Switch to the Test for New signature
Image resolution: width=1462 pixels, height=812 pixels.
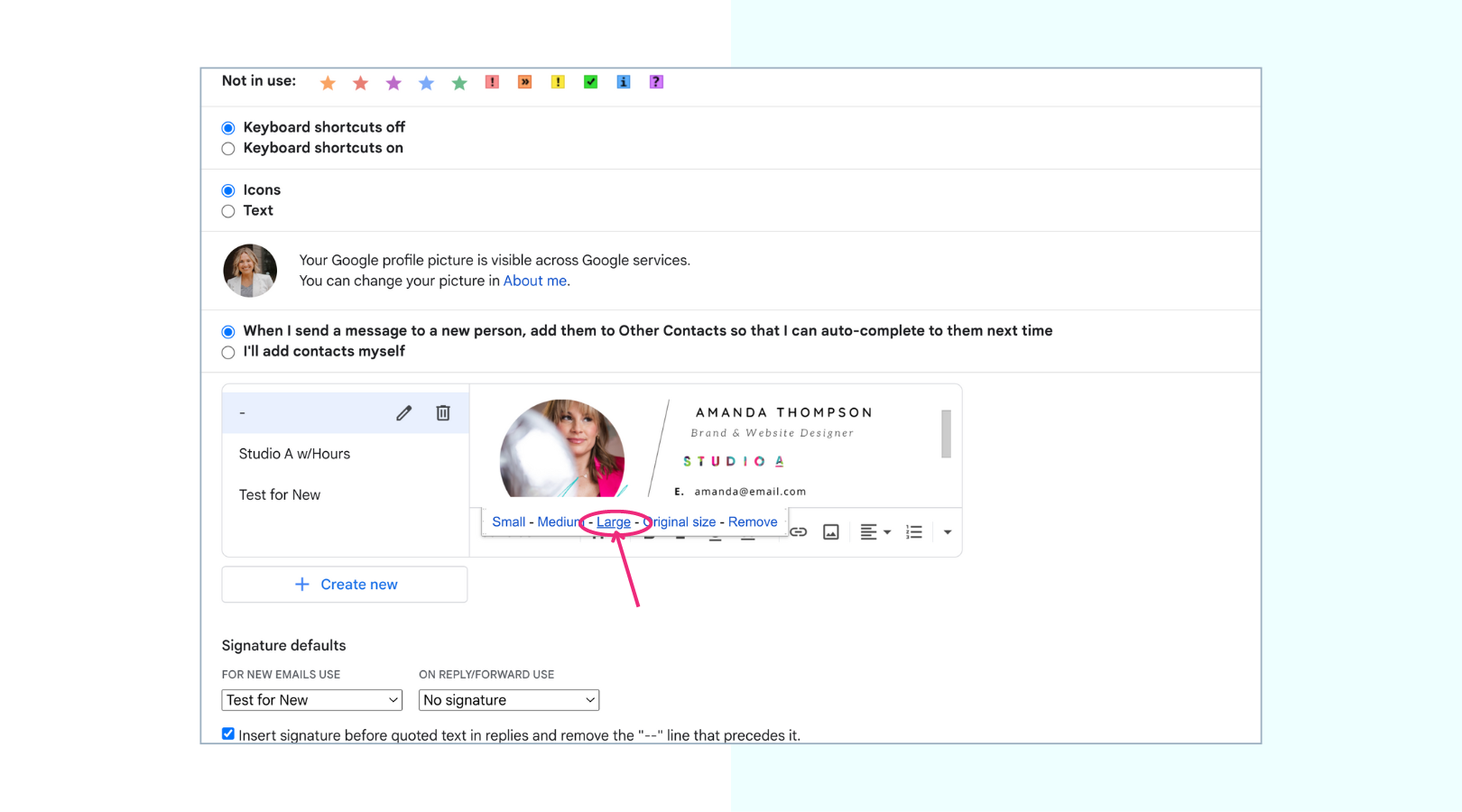280,494
